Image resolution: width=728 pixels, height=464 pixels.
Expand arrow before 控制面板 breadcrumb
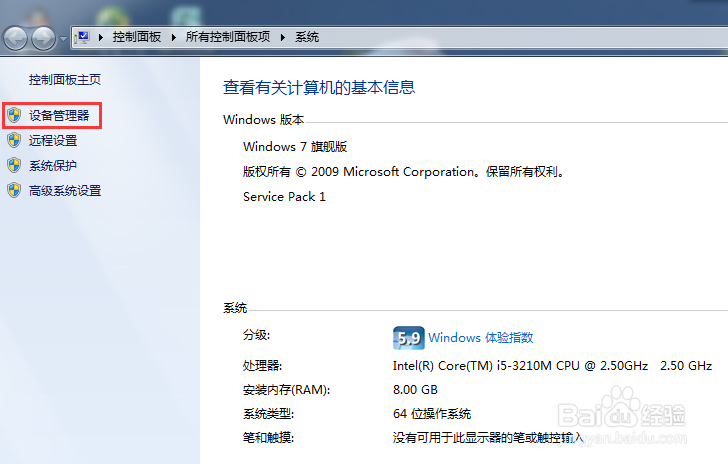click(x=100, y=37)
